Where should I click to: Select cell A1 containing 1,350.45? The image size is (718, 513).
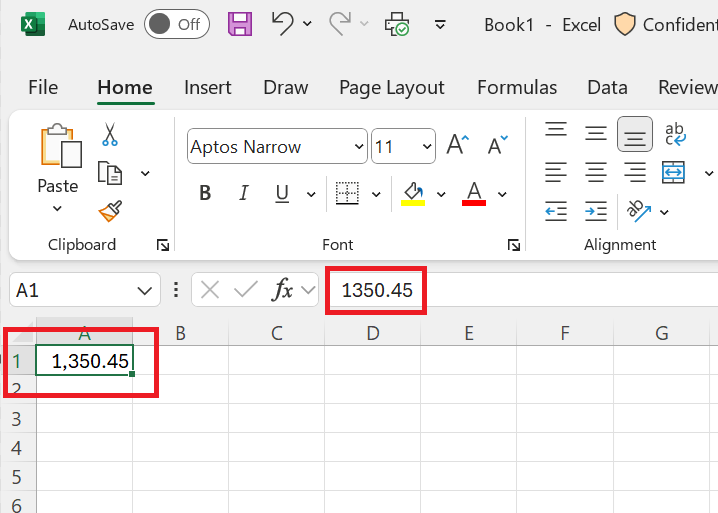(x=85, y=360)
